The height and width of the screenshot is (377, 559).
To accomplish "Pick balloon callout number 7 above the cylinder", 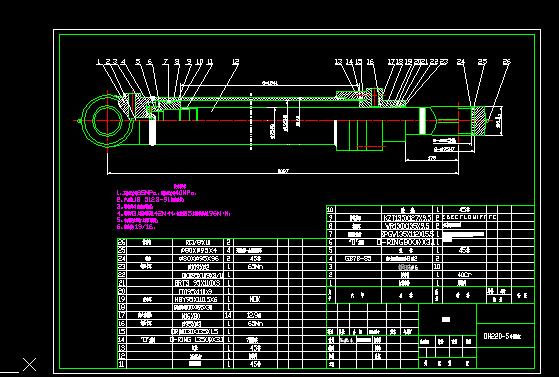I will [166, 62].
